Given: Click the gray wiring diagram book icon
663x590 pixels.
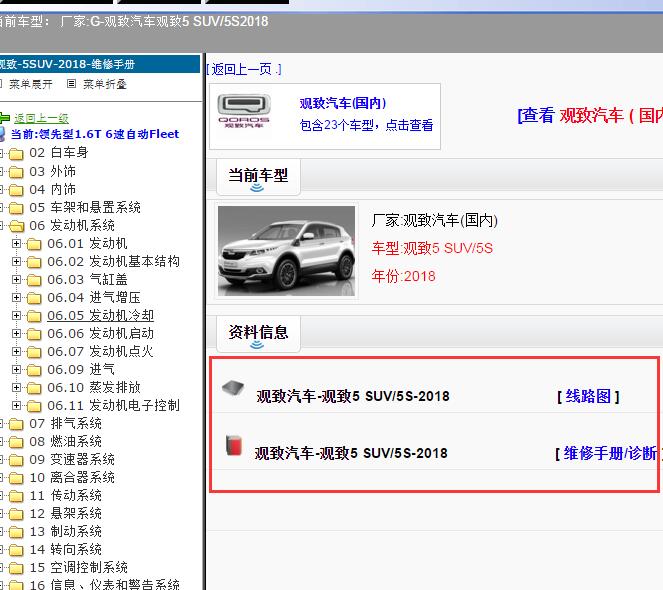Looking at the screenshot, I should (x=233, y=387).
